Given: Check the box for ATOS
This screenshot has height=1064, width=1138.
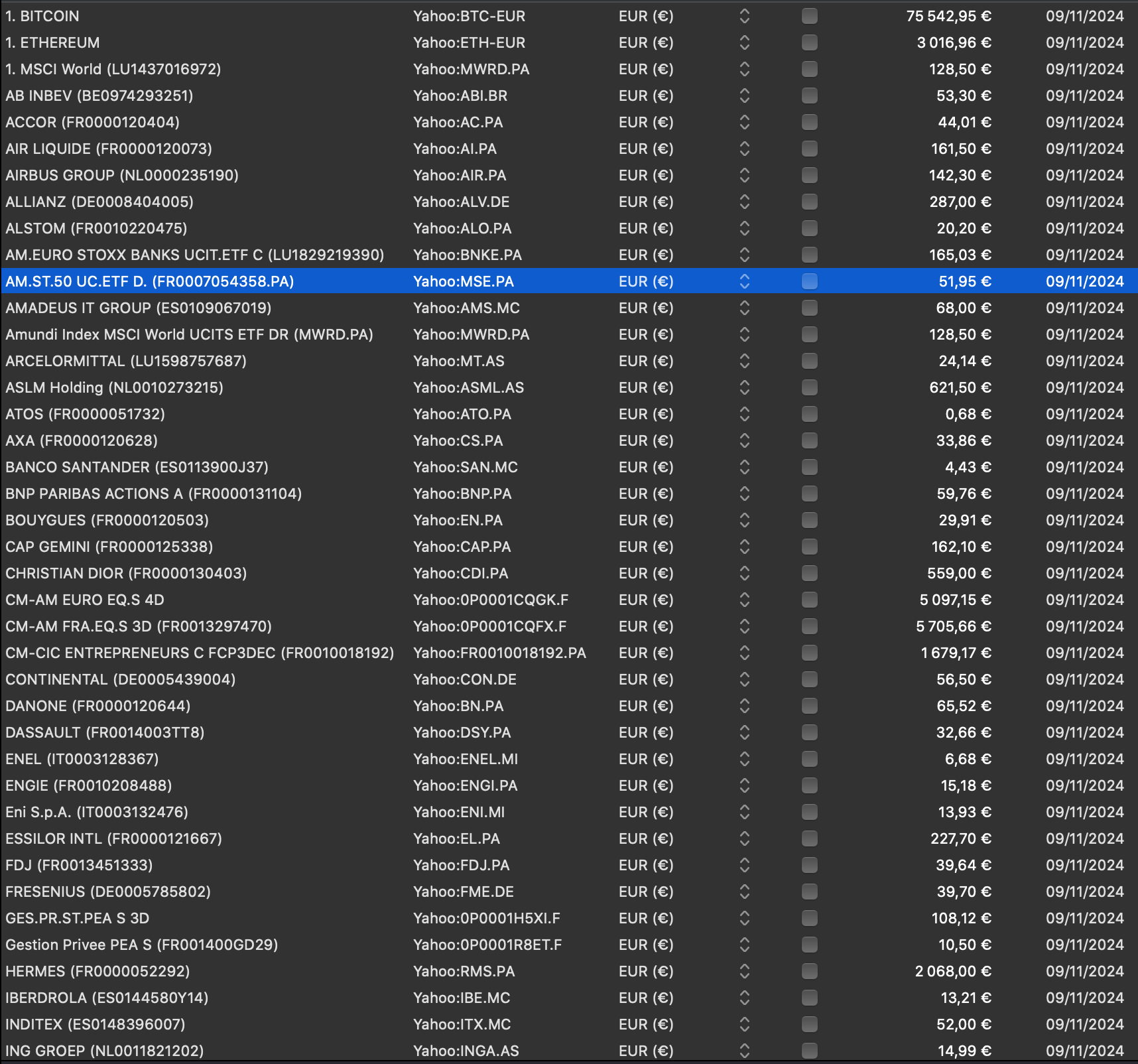Looking at the screenshot, I should pos(809,414).
